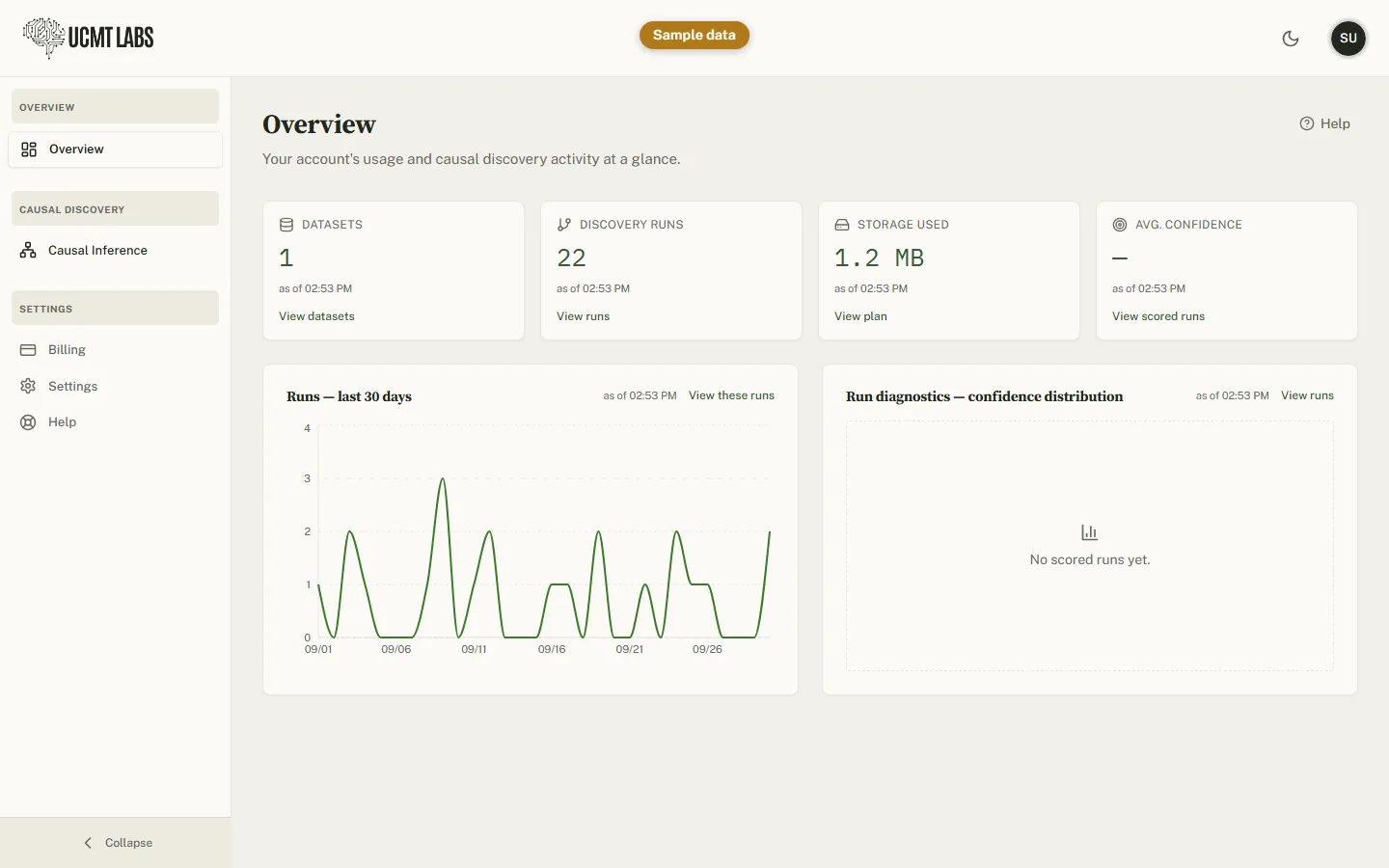Click the Runs — last 30 days heading

349,396
